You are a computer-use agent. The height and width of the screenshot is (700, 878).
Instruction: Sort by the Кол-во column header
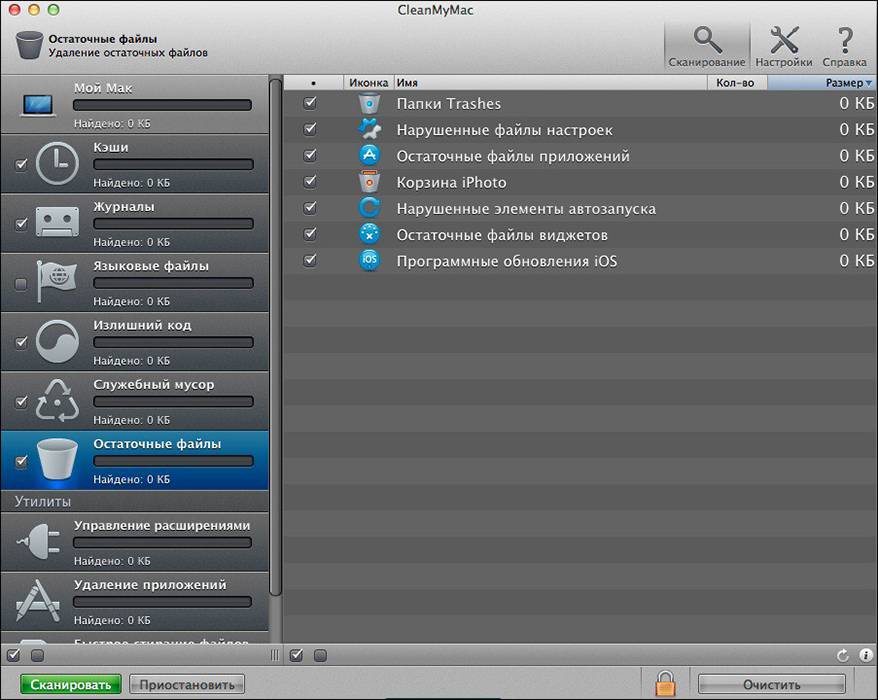pyautogui.click(x=735, y=82)
